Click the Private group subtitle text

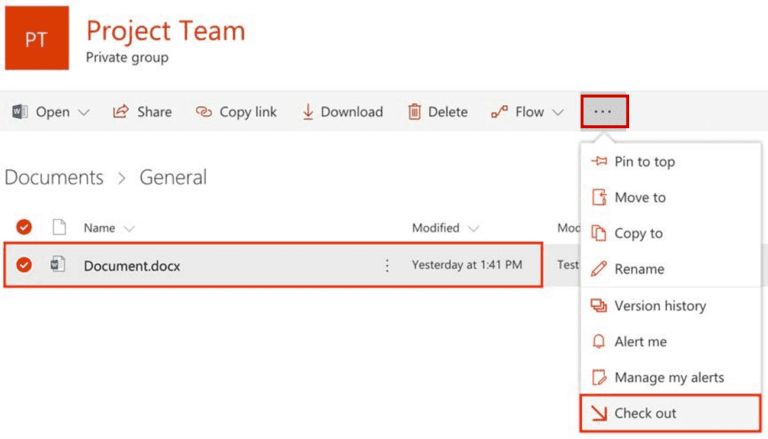tap(127, 58)
